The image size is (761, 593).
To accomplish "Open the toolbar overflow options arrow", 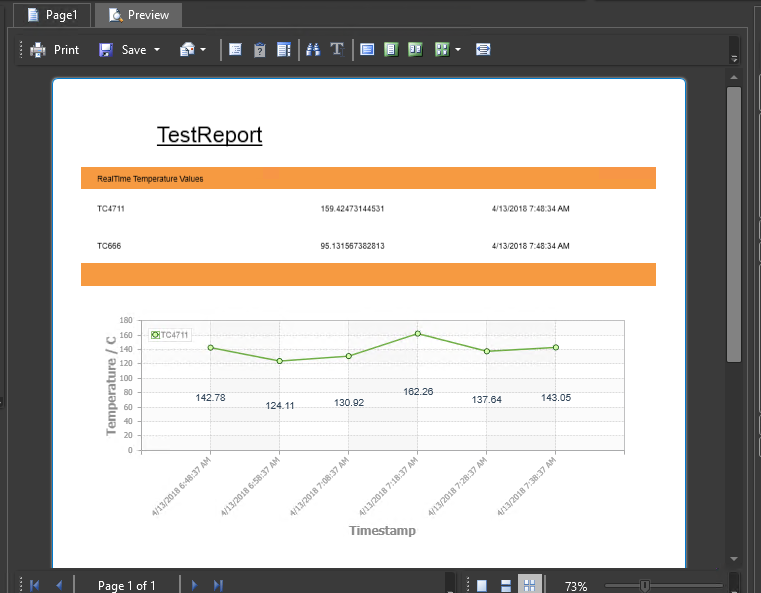I will point(734,59).
